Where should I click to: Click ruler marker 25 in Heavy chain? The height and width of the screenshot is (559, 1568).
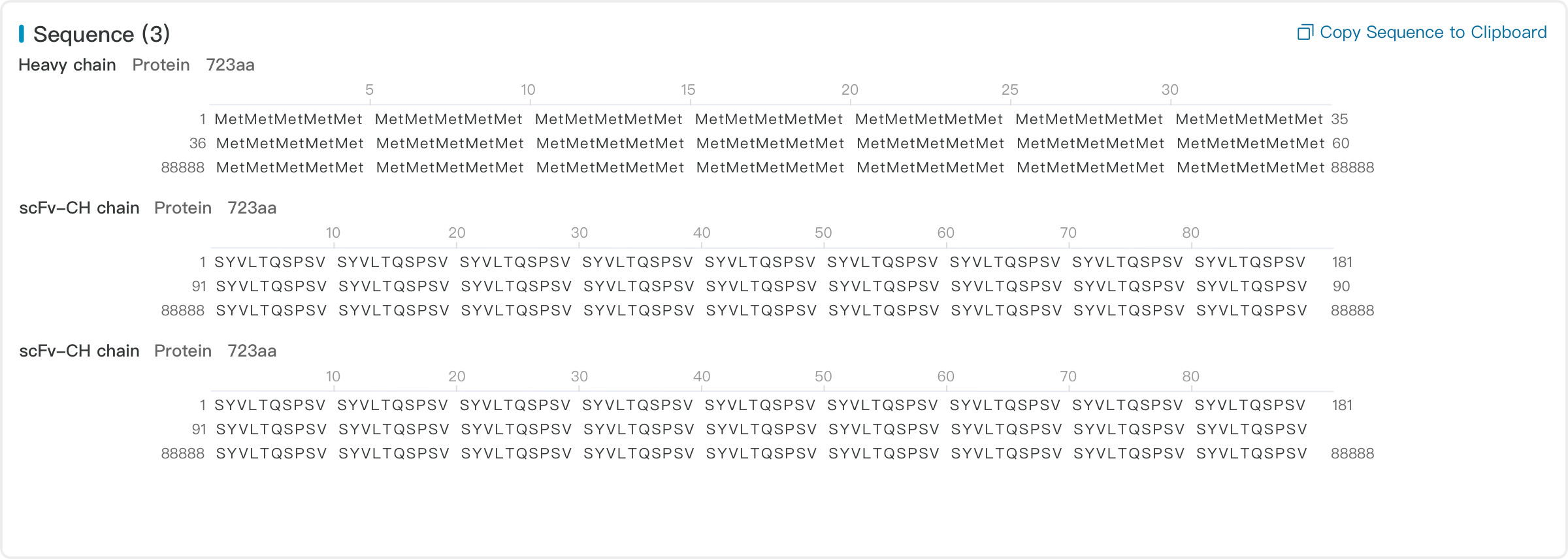tap(1009, 90)
